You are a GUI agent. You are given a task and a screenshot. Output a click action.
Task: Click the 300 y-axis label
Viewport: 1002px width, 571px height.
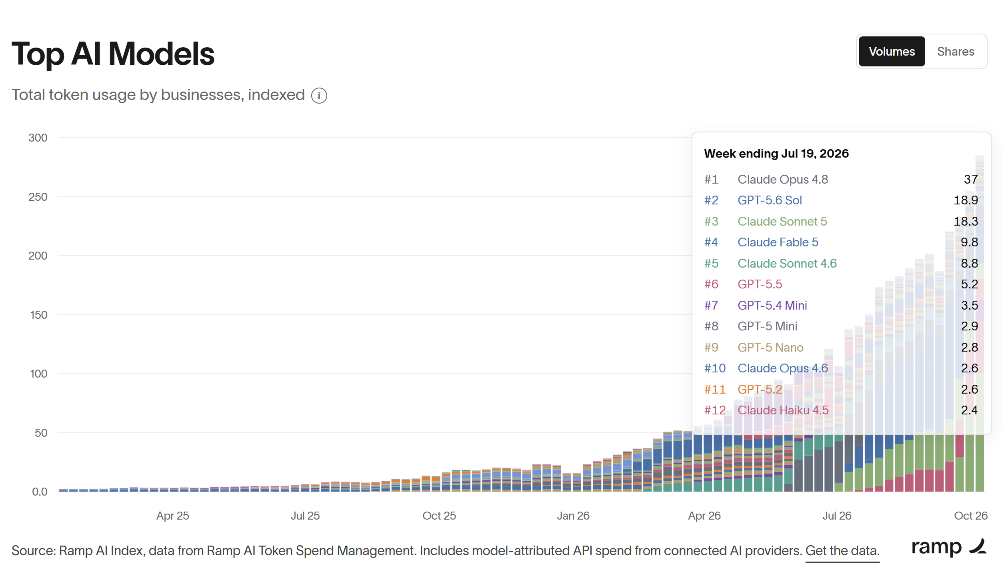point(38,138)
